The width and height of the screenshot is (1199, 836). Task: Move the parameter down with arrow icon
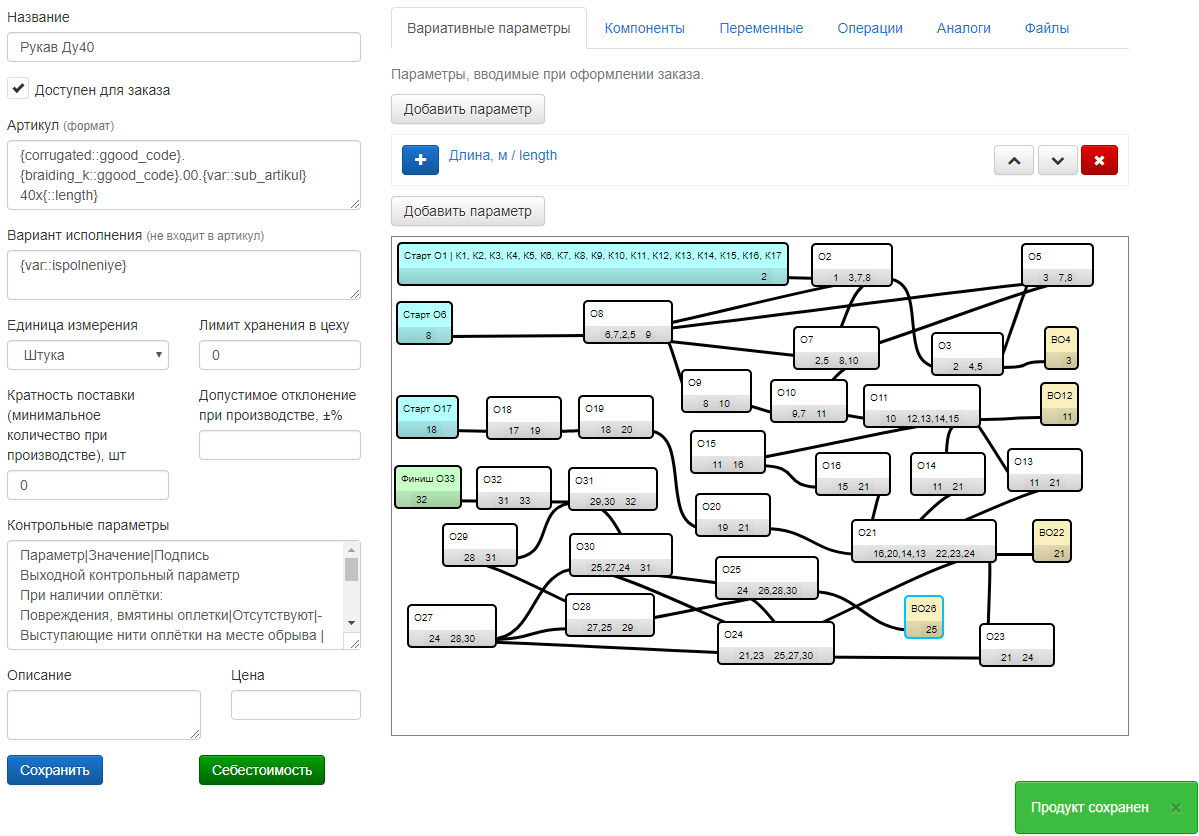tap(1057, 160)
